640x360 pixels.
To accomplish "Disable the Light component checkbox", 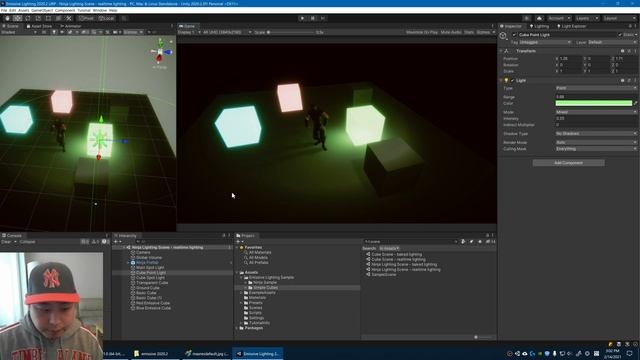I will coord(513,80).
